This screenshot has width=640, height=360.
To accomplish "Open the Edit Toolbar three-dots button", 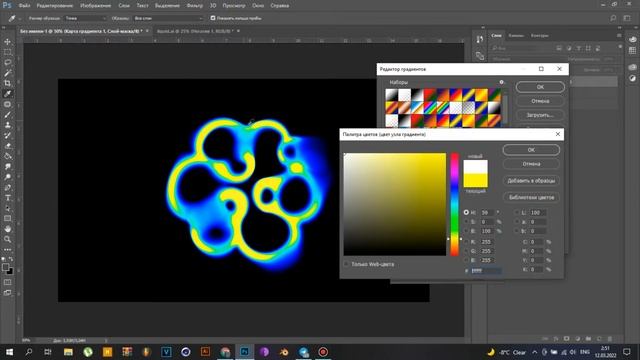I will point(7,250).
